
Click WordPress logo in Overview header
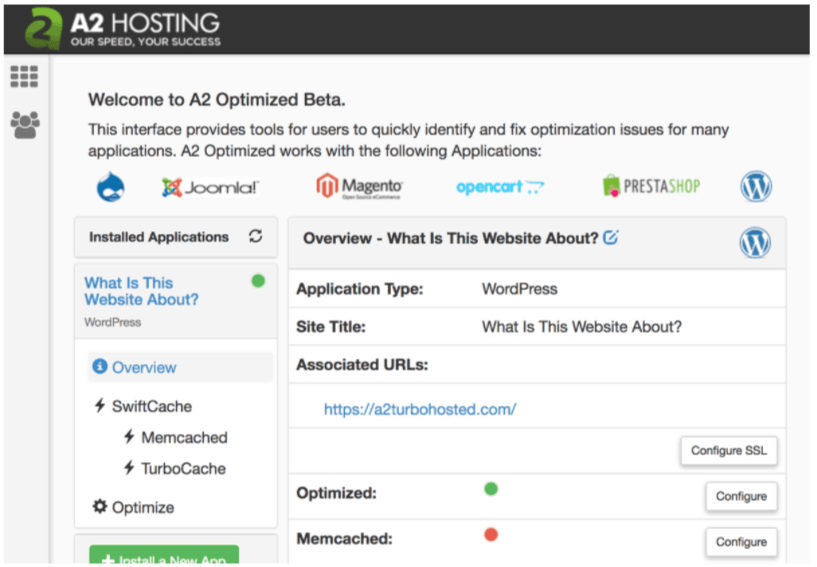click(755, 242)
